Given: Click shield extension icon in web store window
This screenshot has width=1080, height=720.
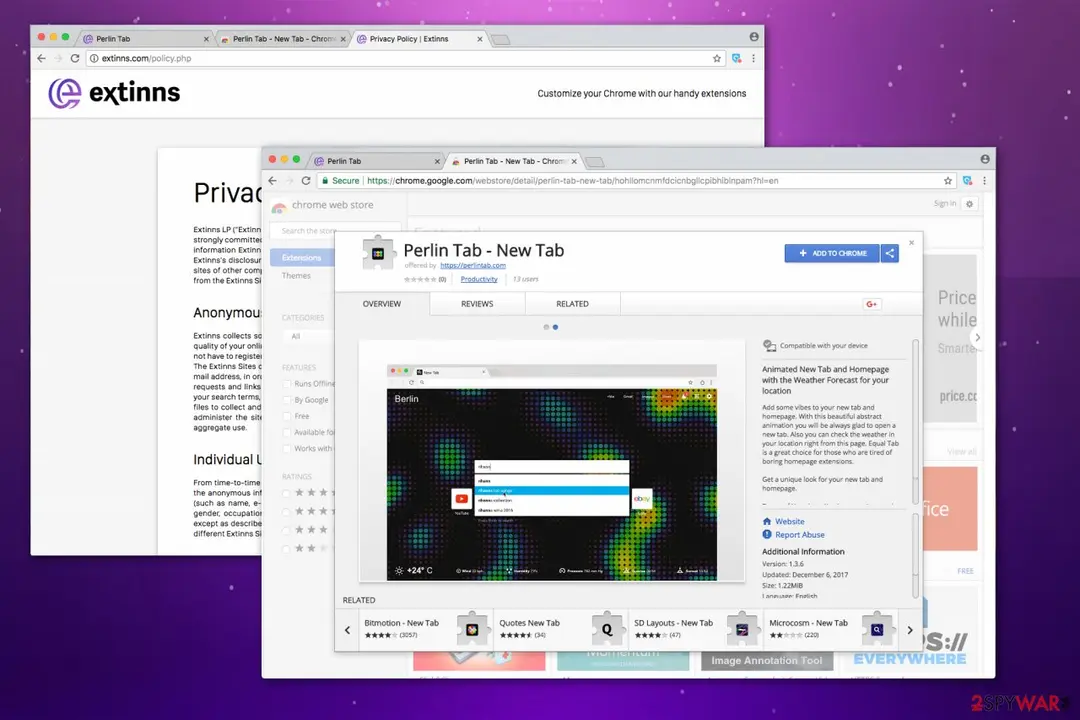Looking at the screenshot, I should coord(967,181).
